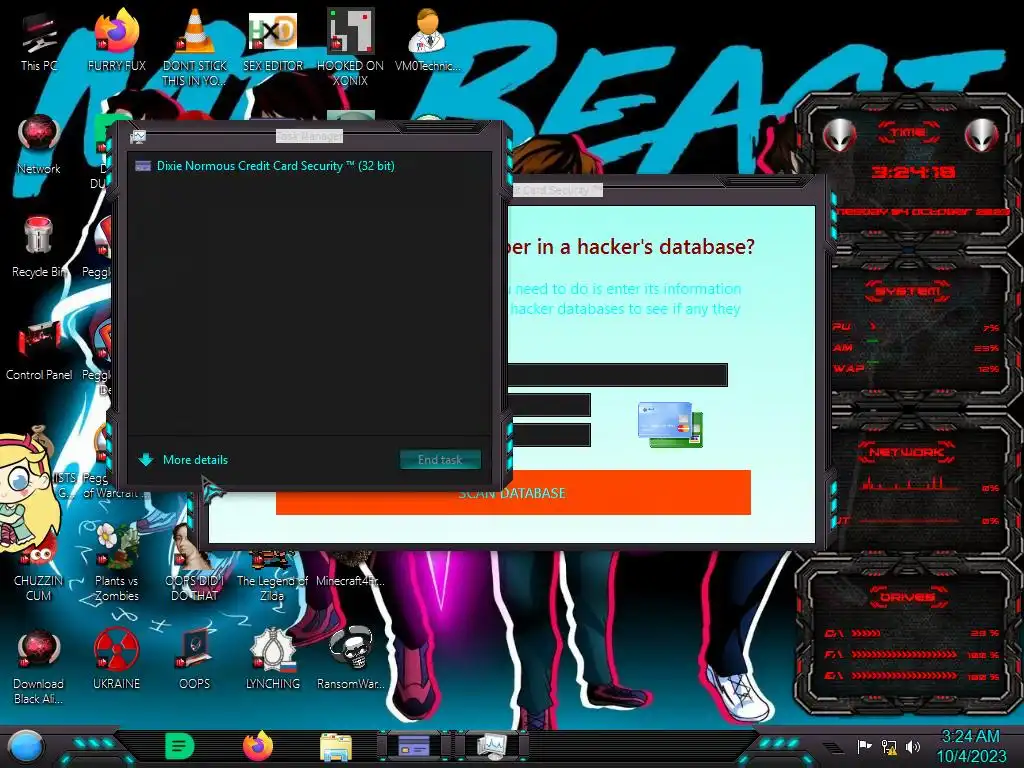Open the Recycle Bin
1024x768 pixels.
coord(38,247)
